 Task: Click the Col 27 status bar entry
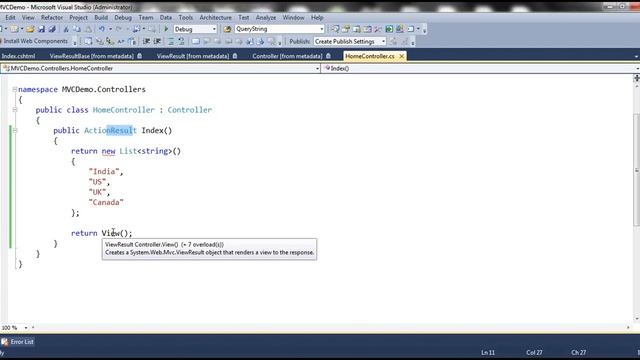[x=534, y=352]
